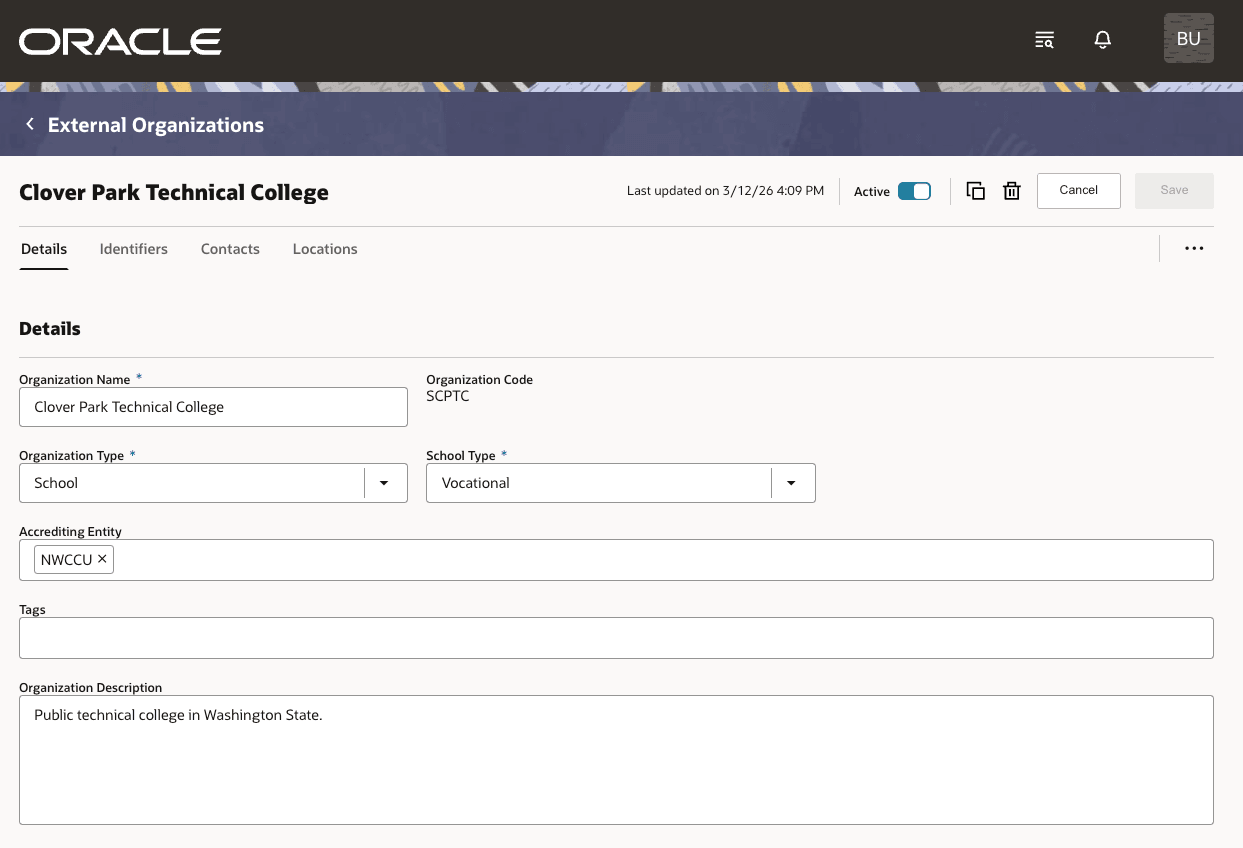Switch to the Locations tab
Viewport: 1243px width, 848px height.
pyautogui.click(x=325, y=249)
